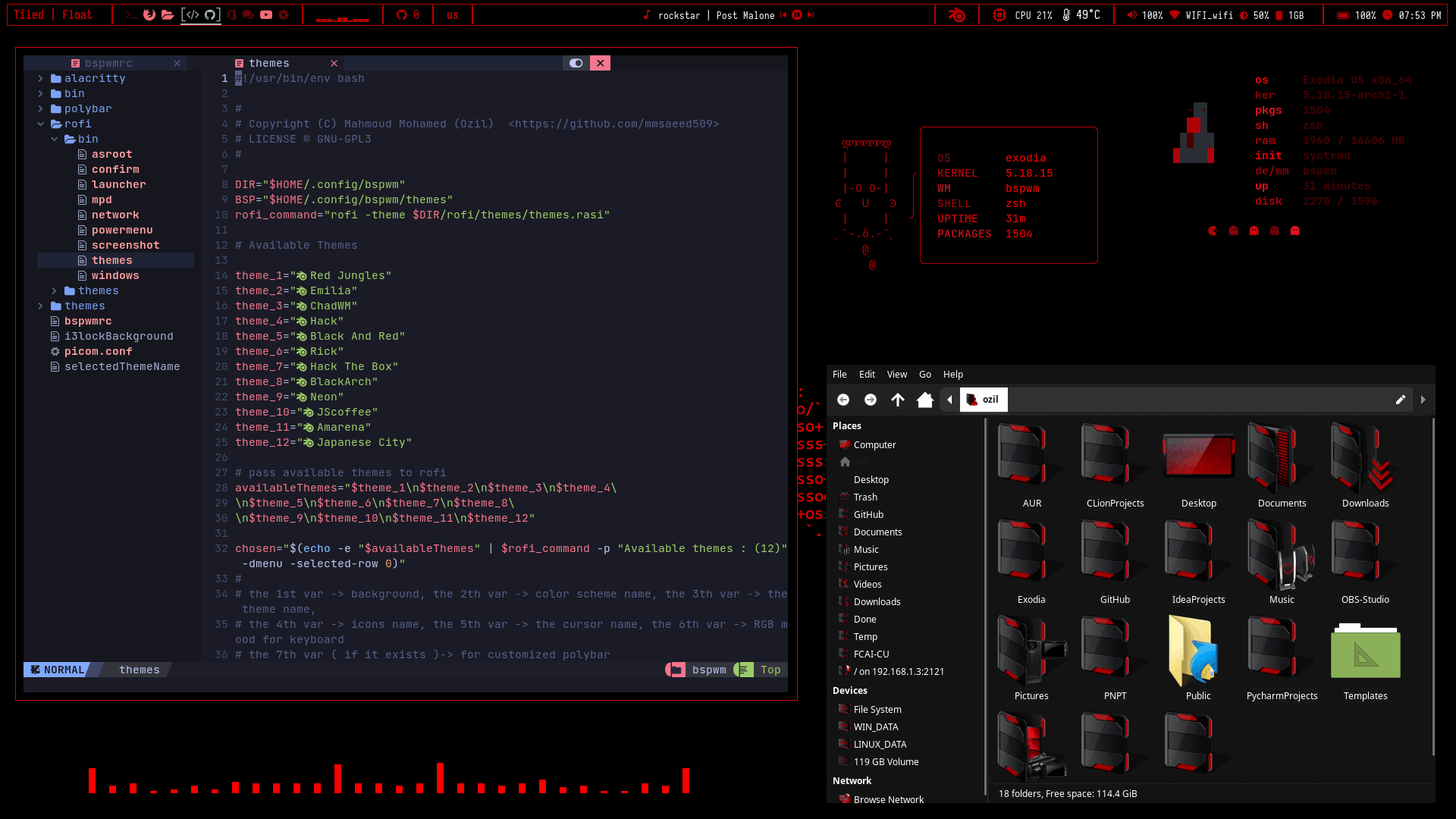Go to home folder in file manager
The height and width of the screenshot is (819, 1456).
tap(924, 400)
